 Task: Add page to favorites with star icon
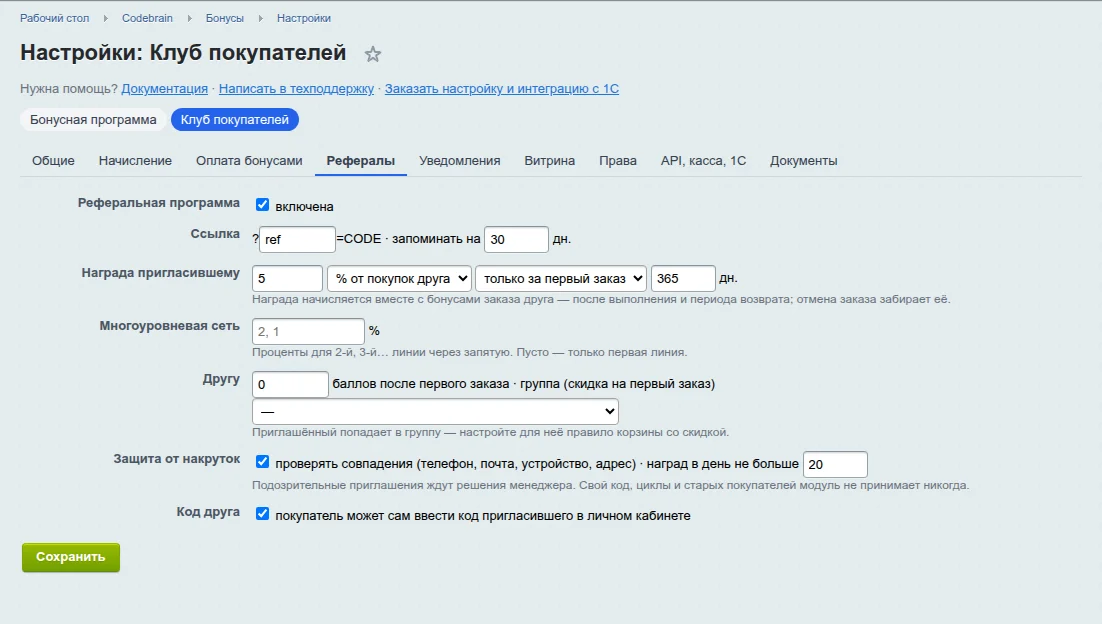(372, 54)
